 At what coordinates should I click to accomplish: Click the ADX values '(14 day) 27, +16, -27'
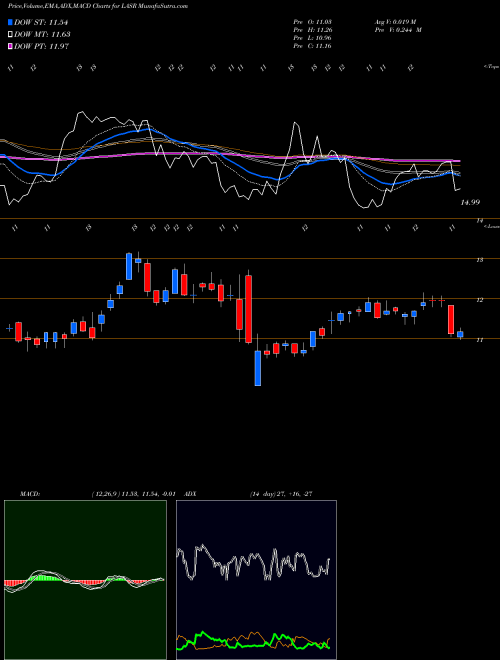[x=281, y=494]
